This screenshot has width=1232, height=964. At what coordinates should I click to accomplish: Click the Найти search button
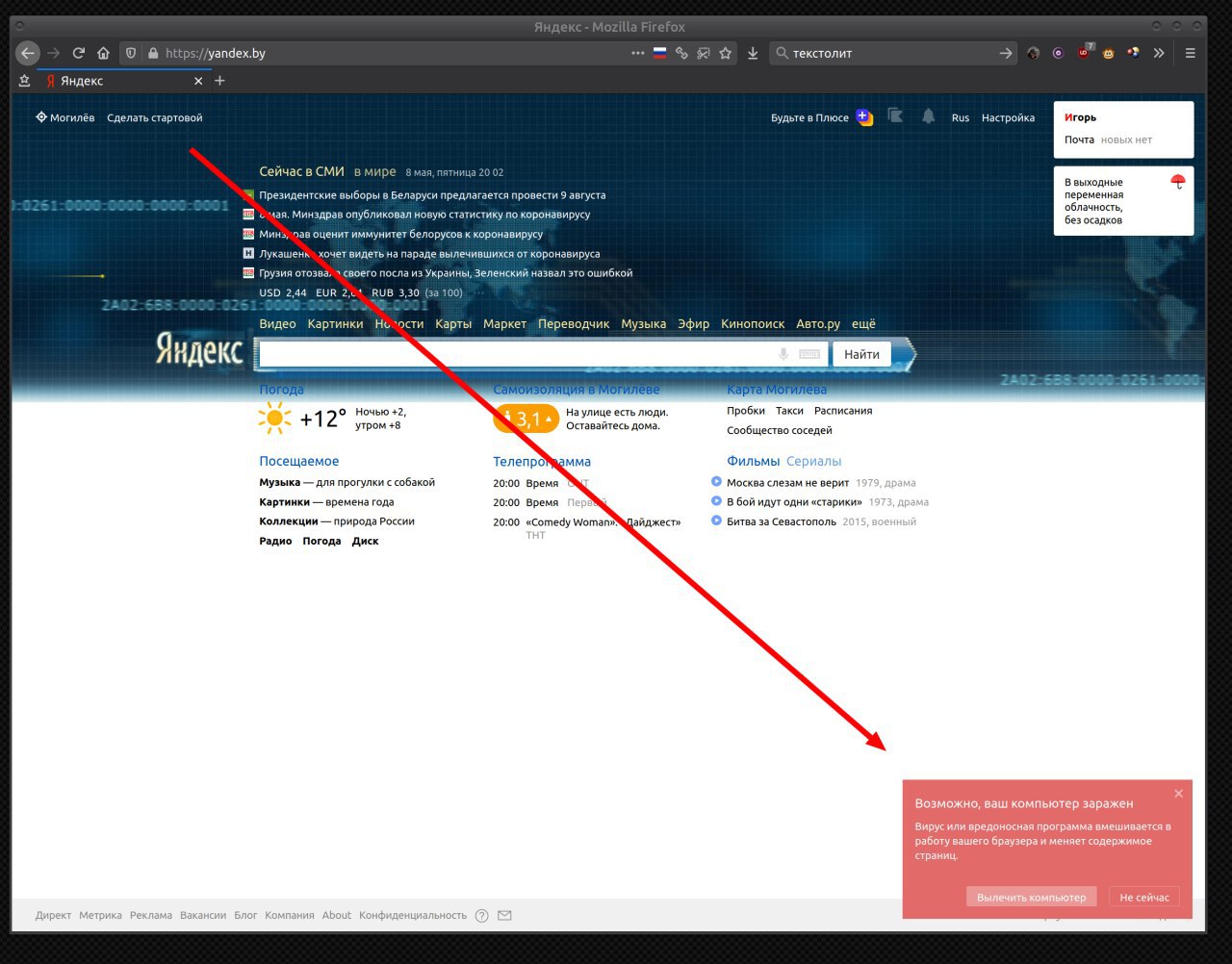861,354
